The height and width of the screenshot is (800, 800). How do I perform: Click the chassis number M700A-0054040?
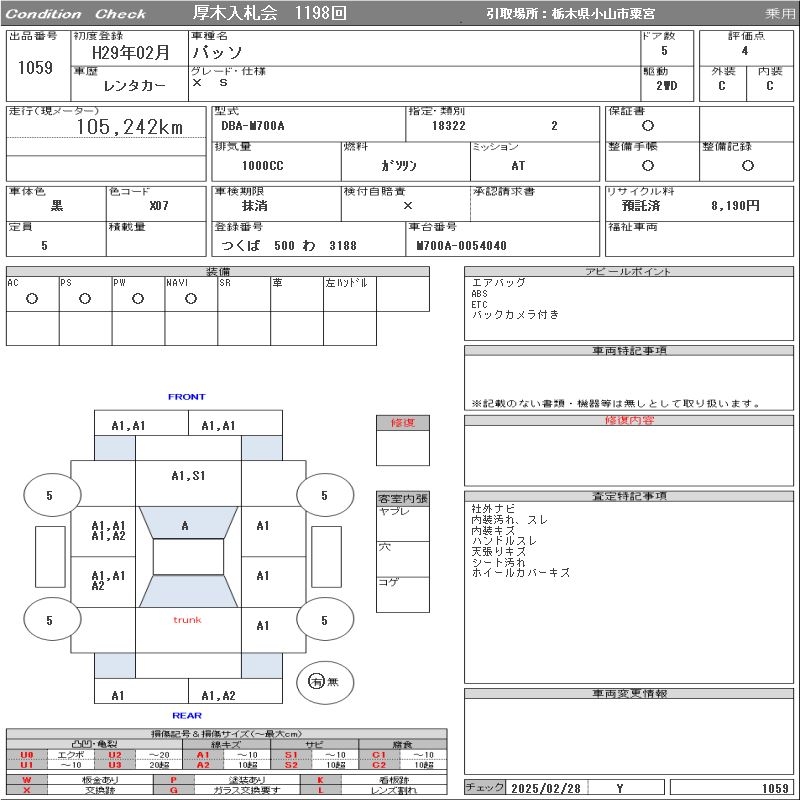click(x=461, y=245)
